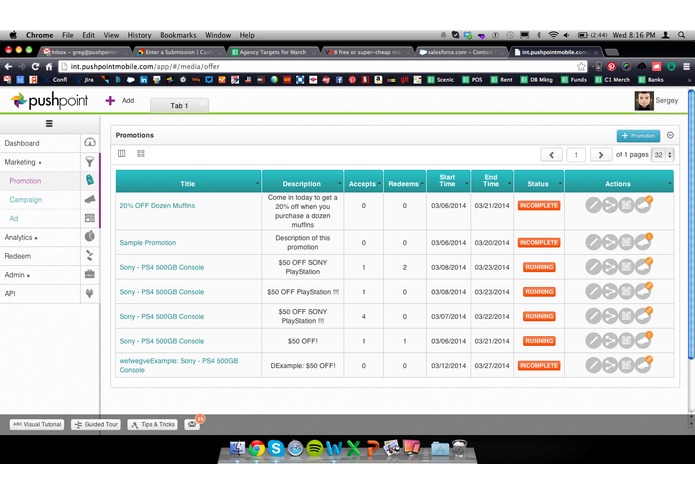Open the page size 32 stepper
This screenshot has width=695, height=494.
point(663,155)
